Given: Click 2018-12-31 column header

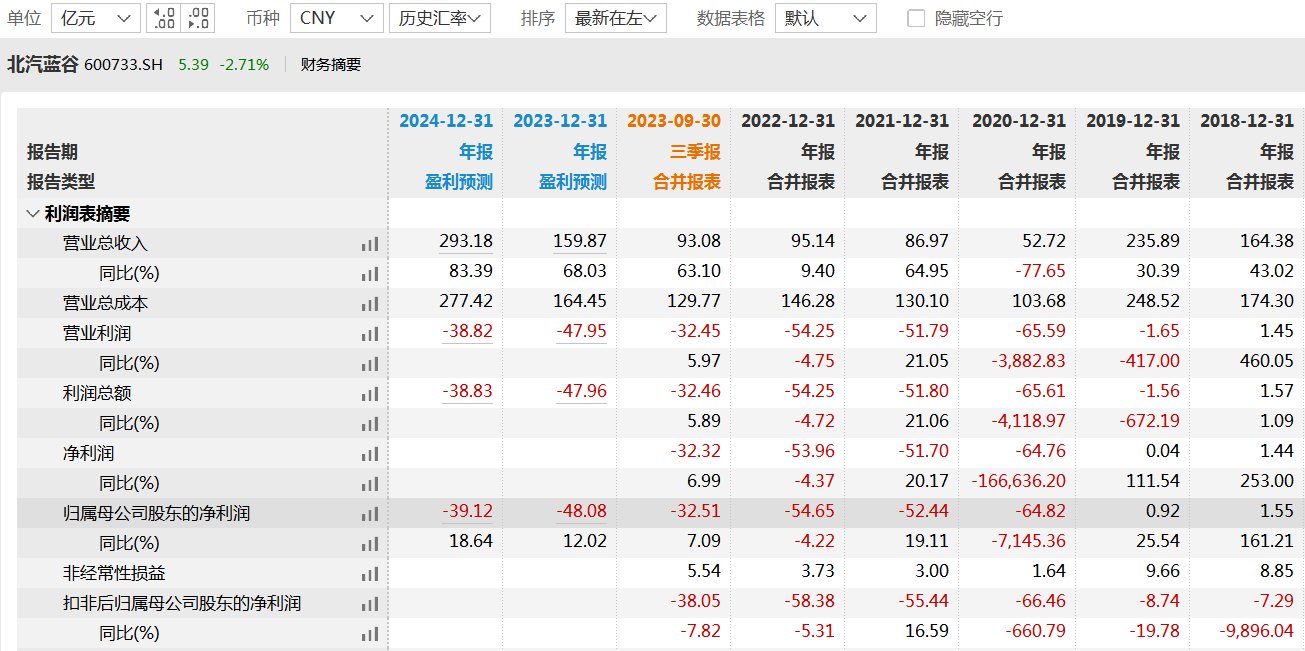Looking at the screenshot, I should tap(1247, 120).
